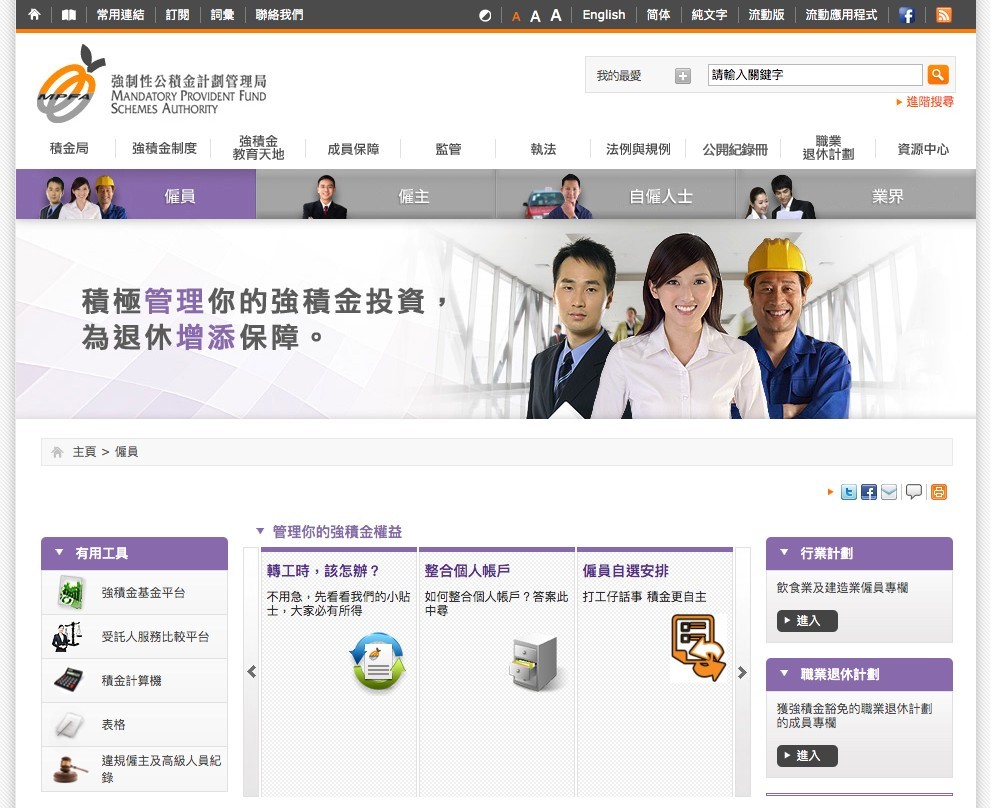Viewport: 990px width, 808px height.
Task: Click the print page icon
Action: coord(939,492)
